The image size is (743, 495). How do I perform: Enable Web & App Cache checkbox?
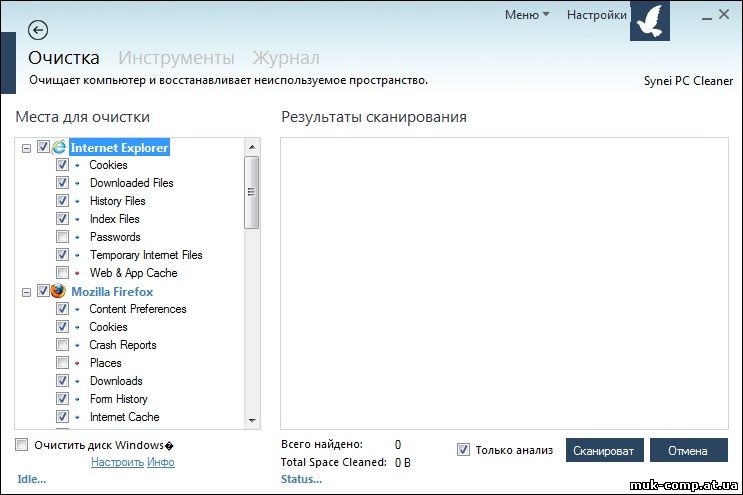point(62,272)
